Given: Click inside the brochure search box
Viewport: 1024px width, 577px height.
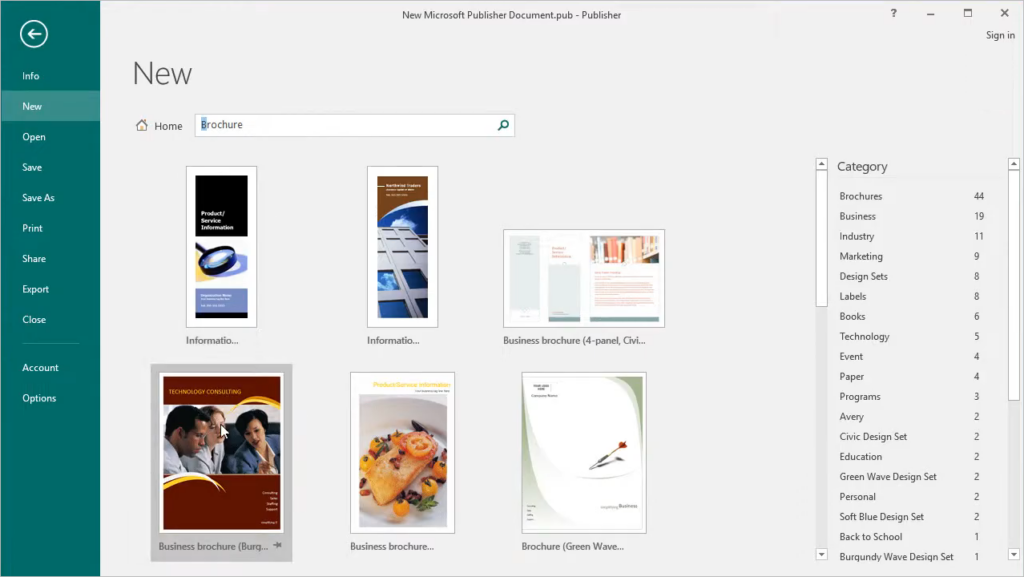Looking at the screenshot, I should [x=350, y=125].
